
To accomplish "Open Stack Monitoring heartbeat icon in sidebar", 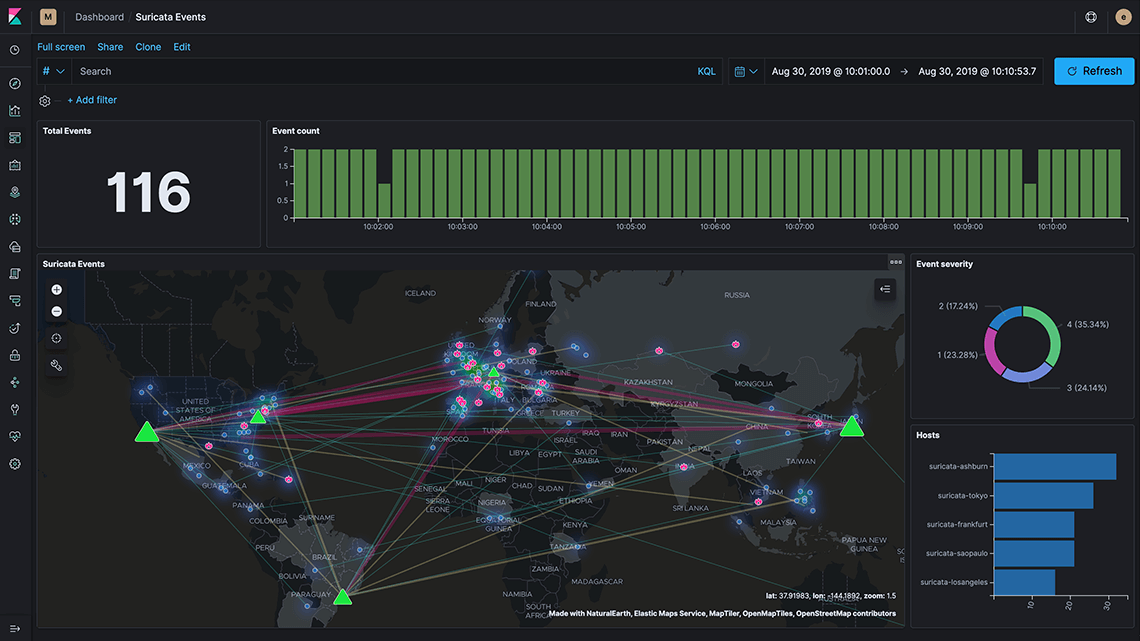I will pyautogui.click(x=15, y=436).
